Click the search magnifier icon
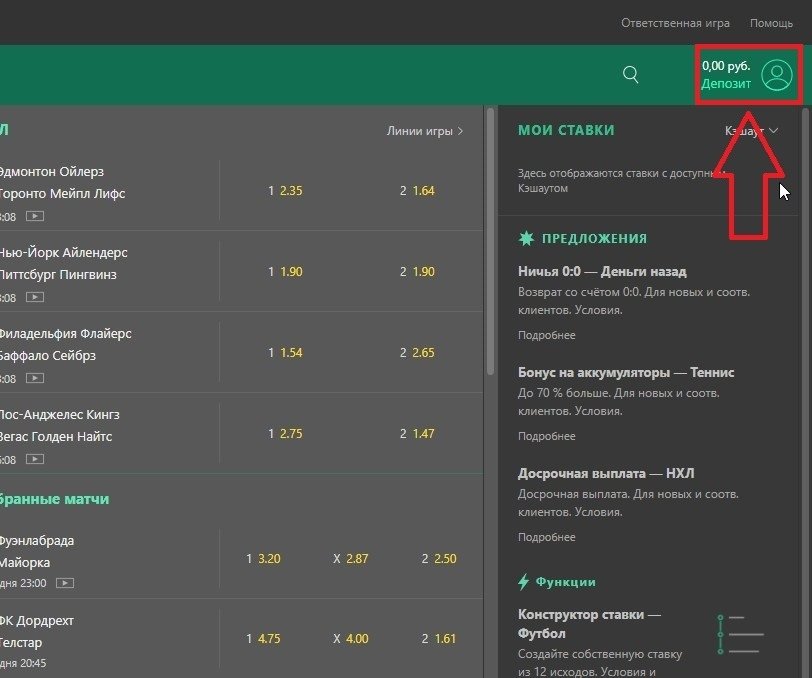Viewport: 812px width, 678px height. [x=630, y=75]
